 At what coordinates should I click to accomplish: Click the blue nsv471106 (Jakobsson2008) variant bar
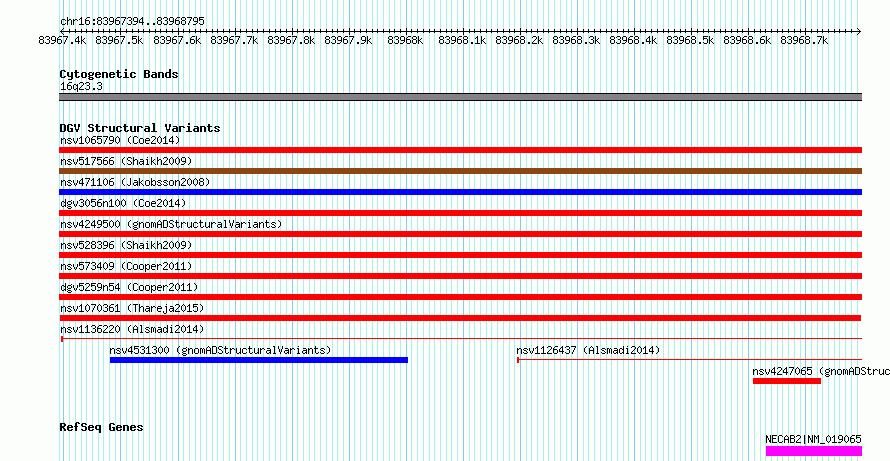460,192
